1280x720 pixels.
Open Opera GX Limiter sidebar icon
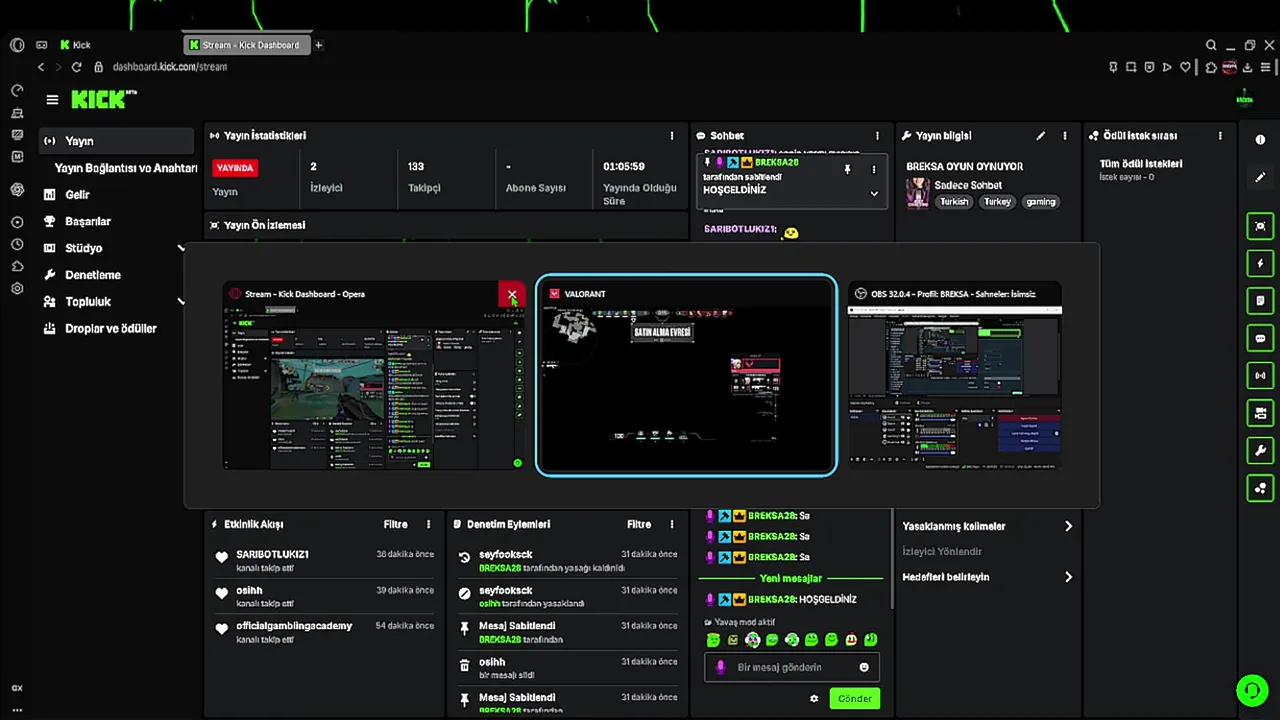tap(17, 90)
